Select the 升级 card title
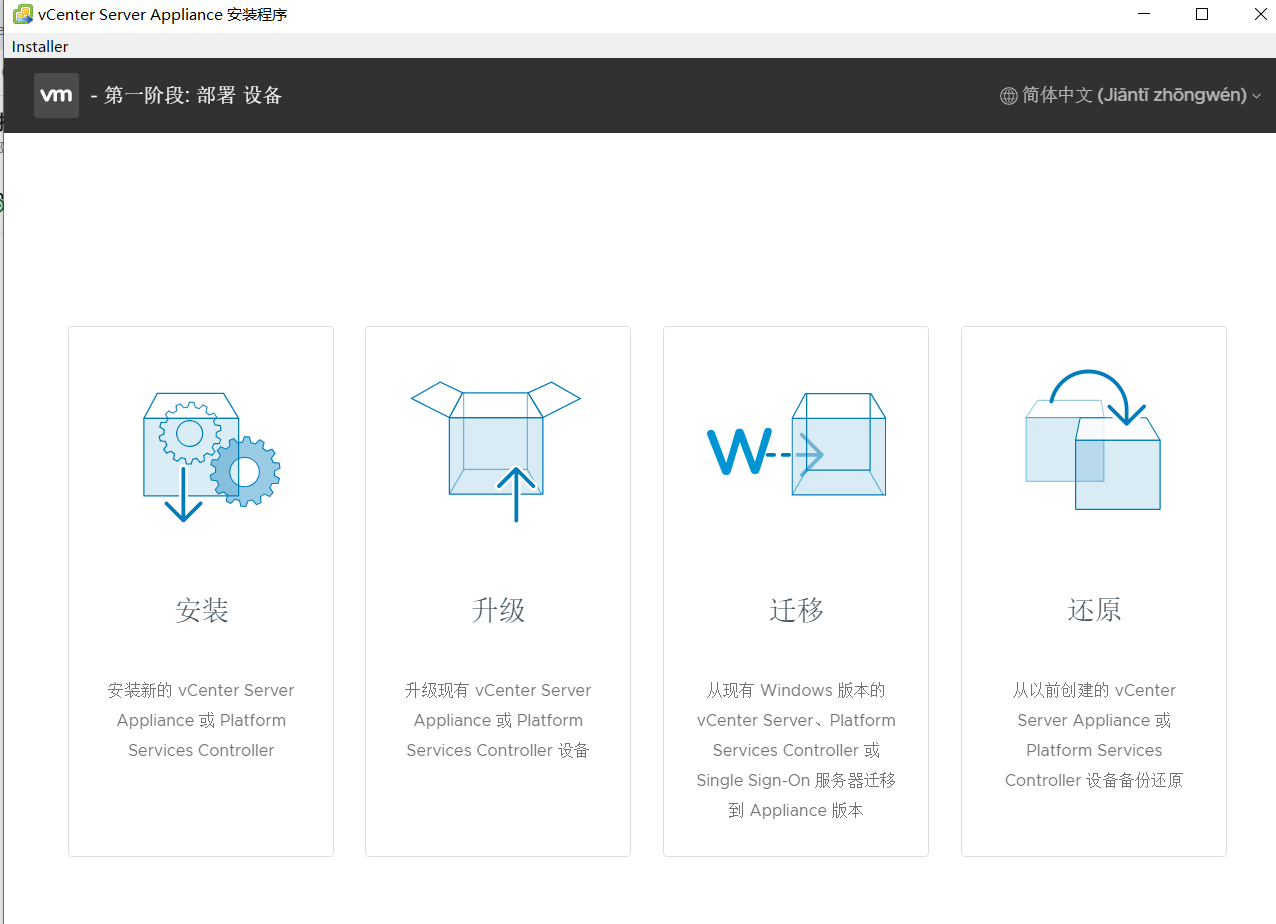The width and height of the screenshot is (1276, 924). pyautogui.click(x=498, y=610)
